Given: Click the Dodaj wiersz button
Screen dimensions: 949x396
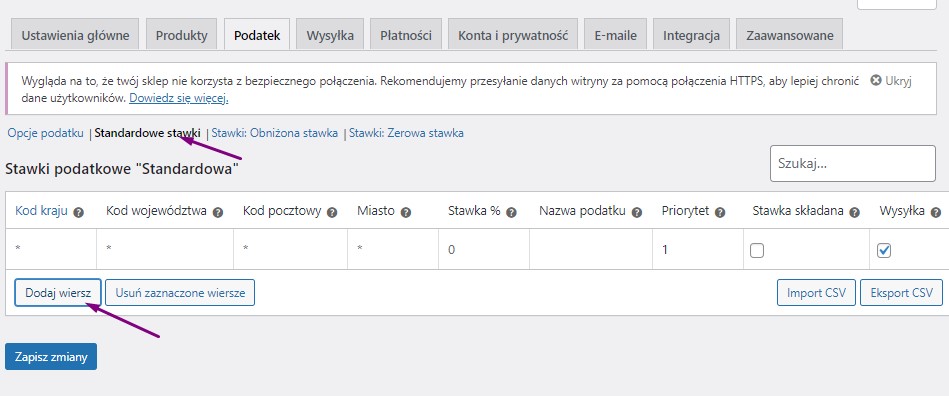Looking at the screenshot, I should tap(58, 292).
